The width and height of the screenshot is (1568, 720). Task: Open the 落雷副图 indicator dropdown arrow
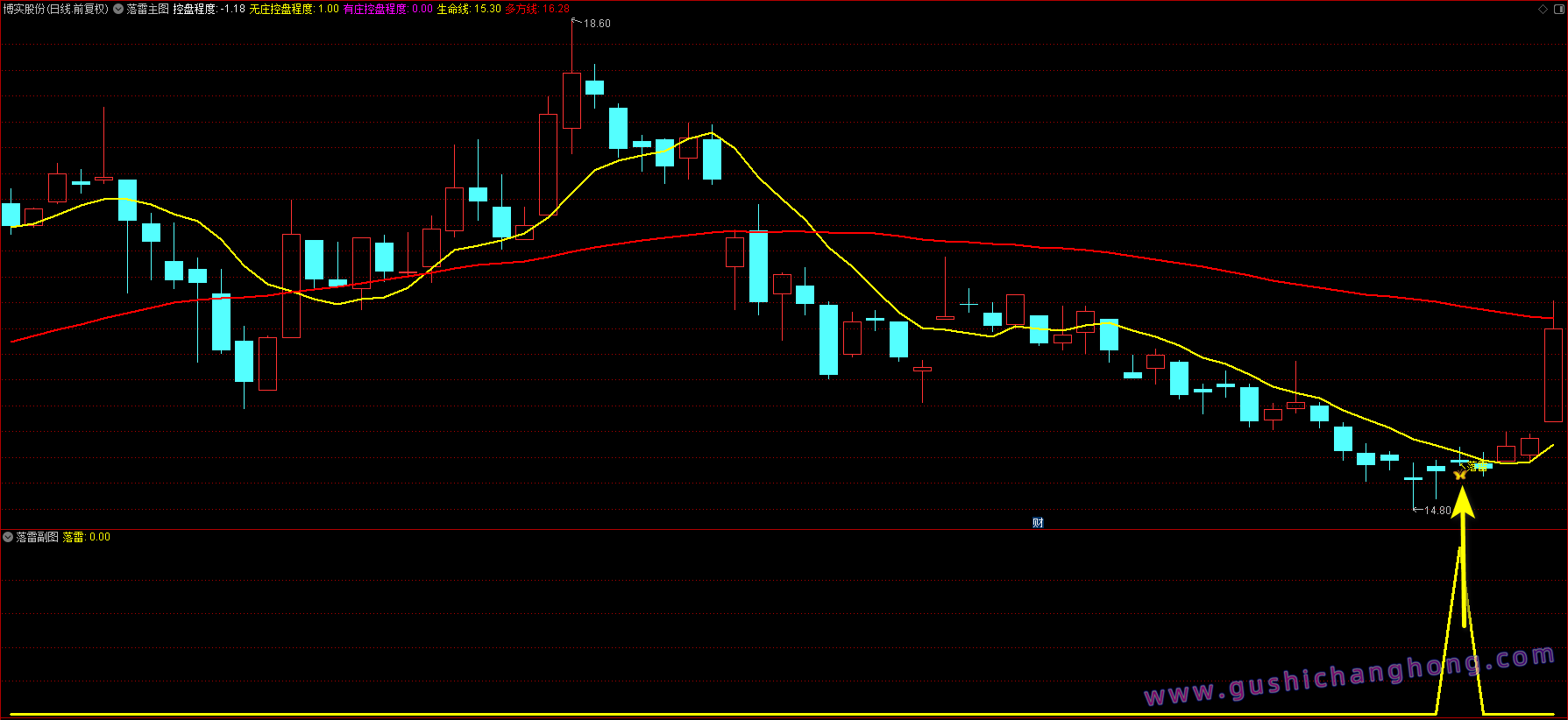[x=8, y=537]
